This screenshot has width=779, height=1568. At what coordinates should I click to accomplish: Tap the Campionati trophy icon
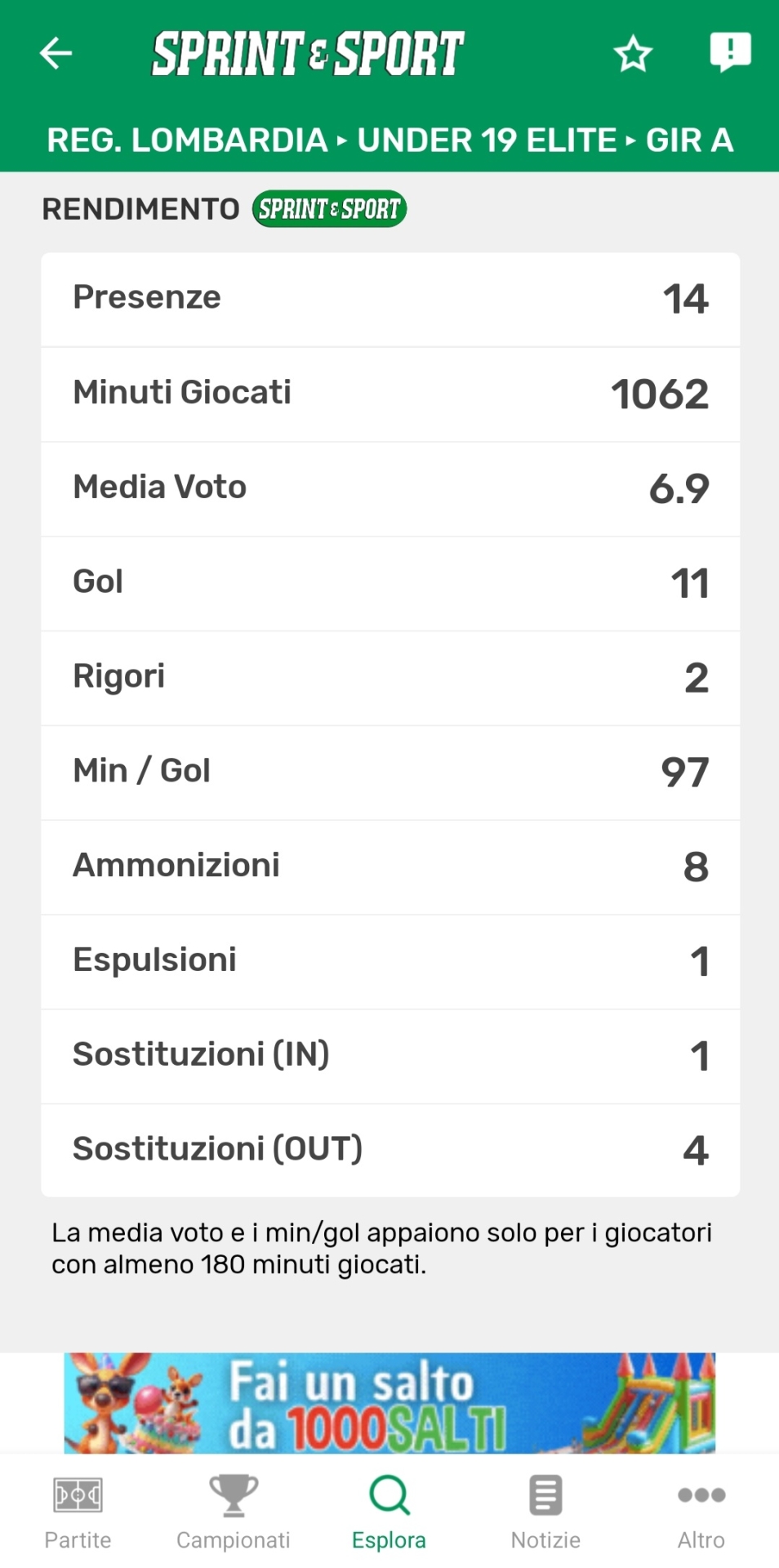[x=234, y=1495]
